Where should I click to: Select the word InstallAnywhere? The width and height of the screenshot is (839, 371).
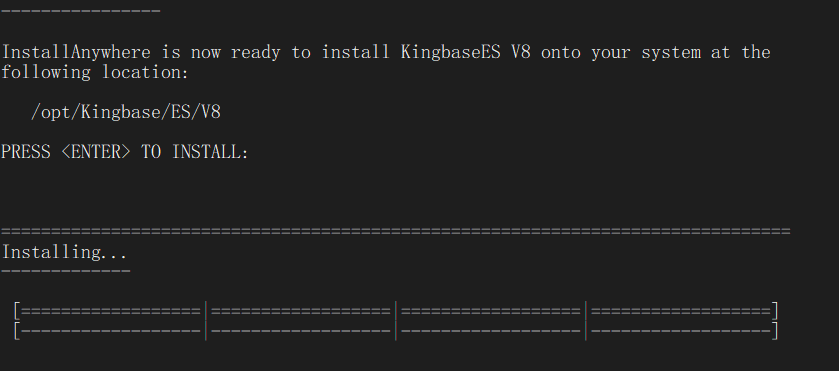76,52
